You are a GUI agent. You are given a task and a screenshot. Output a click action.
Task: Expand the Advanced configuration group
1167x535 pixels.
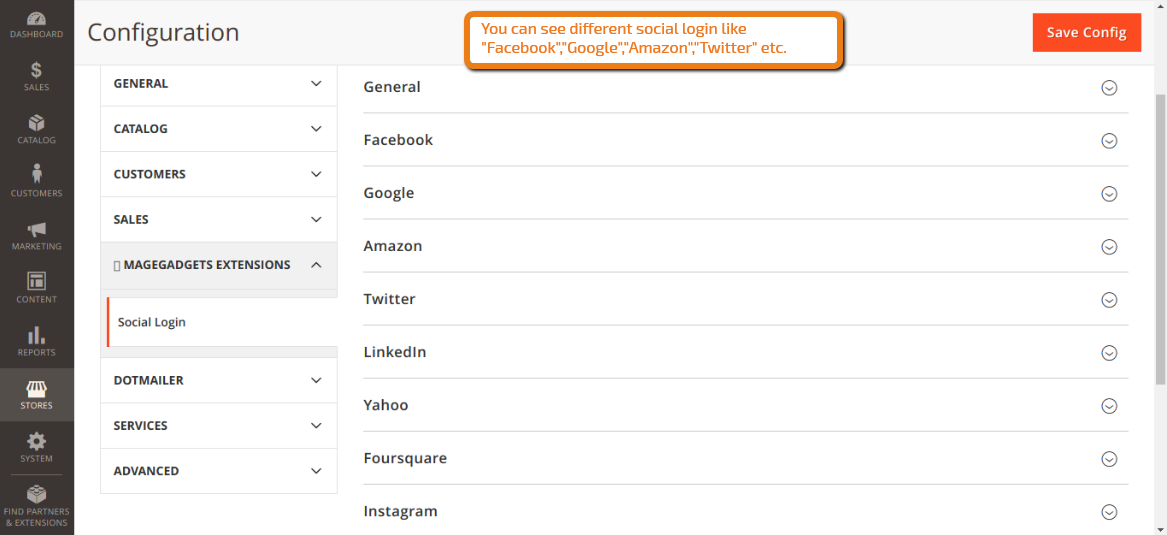(x=219, y=471)
